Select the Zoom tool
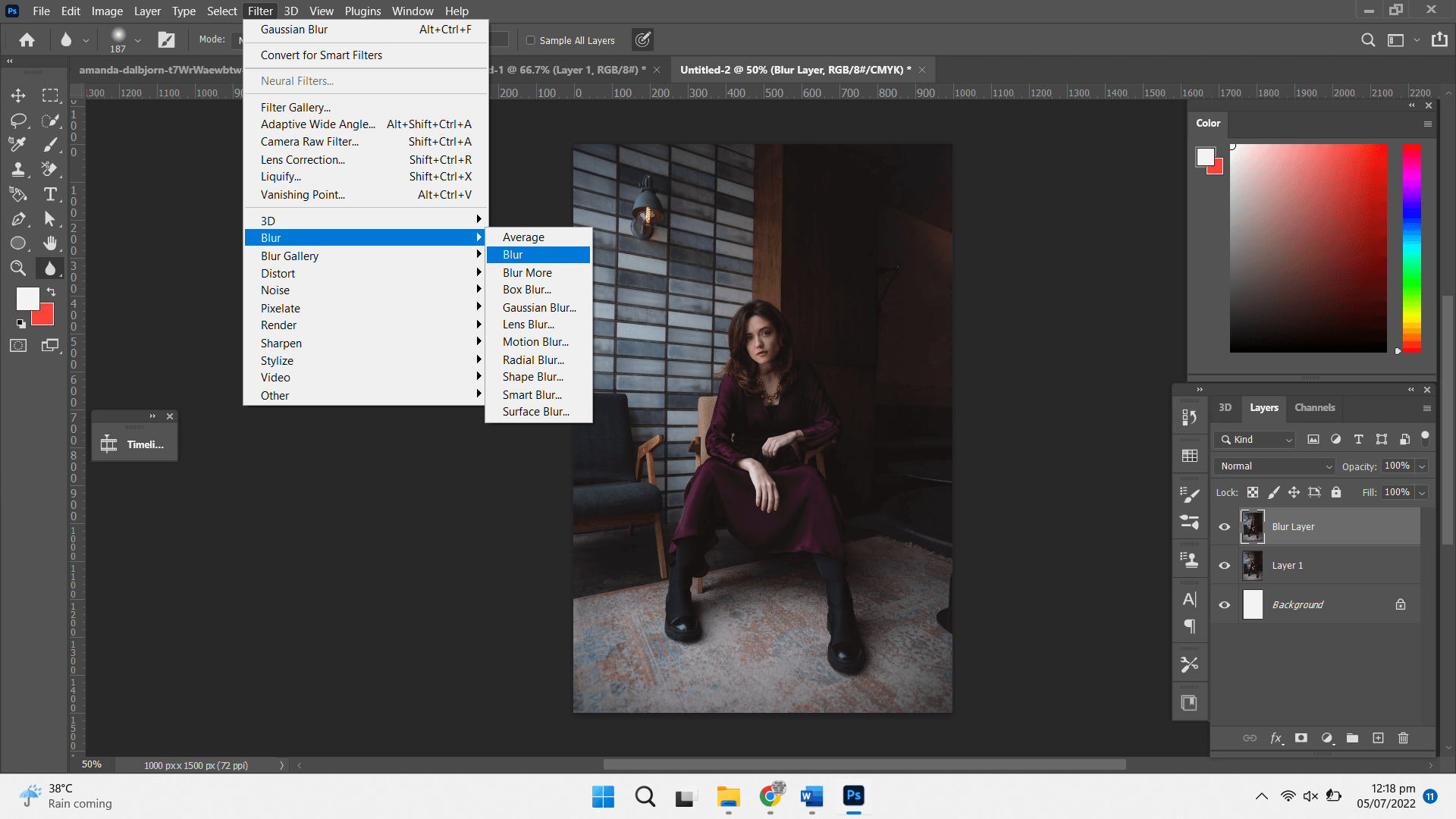 pyautogui.click(x=18, y=268)
